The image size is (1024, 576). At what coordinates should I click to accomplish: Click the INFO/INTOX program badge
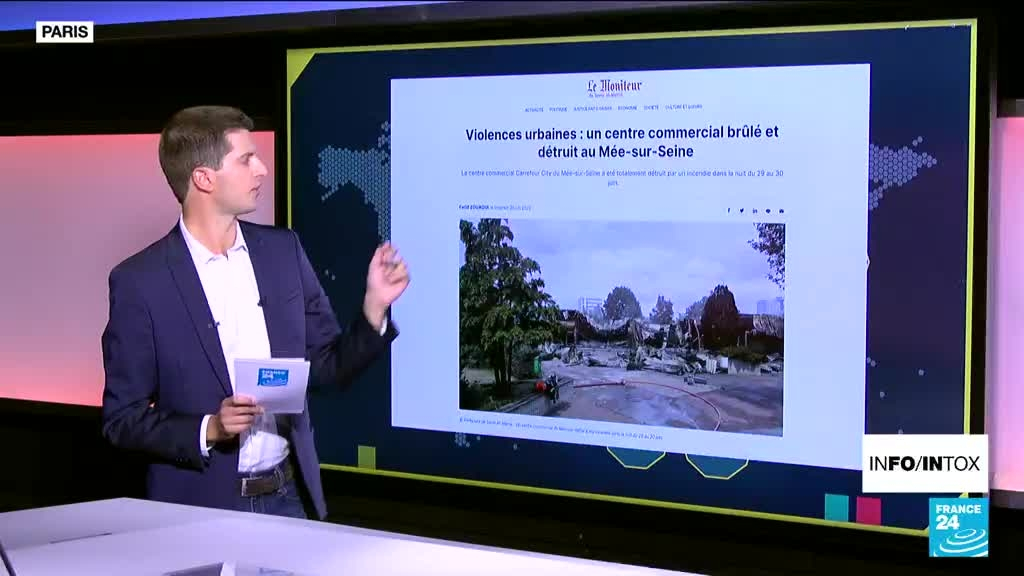[924, 463]
